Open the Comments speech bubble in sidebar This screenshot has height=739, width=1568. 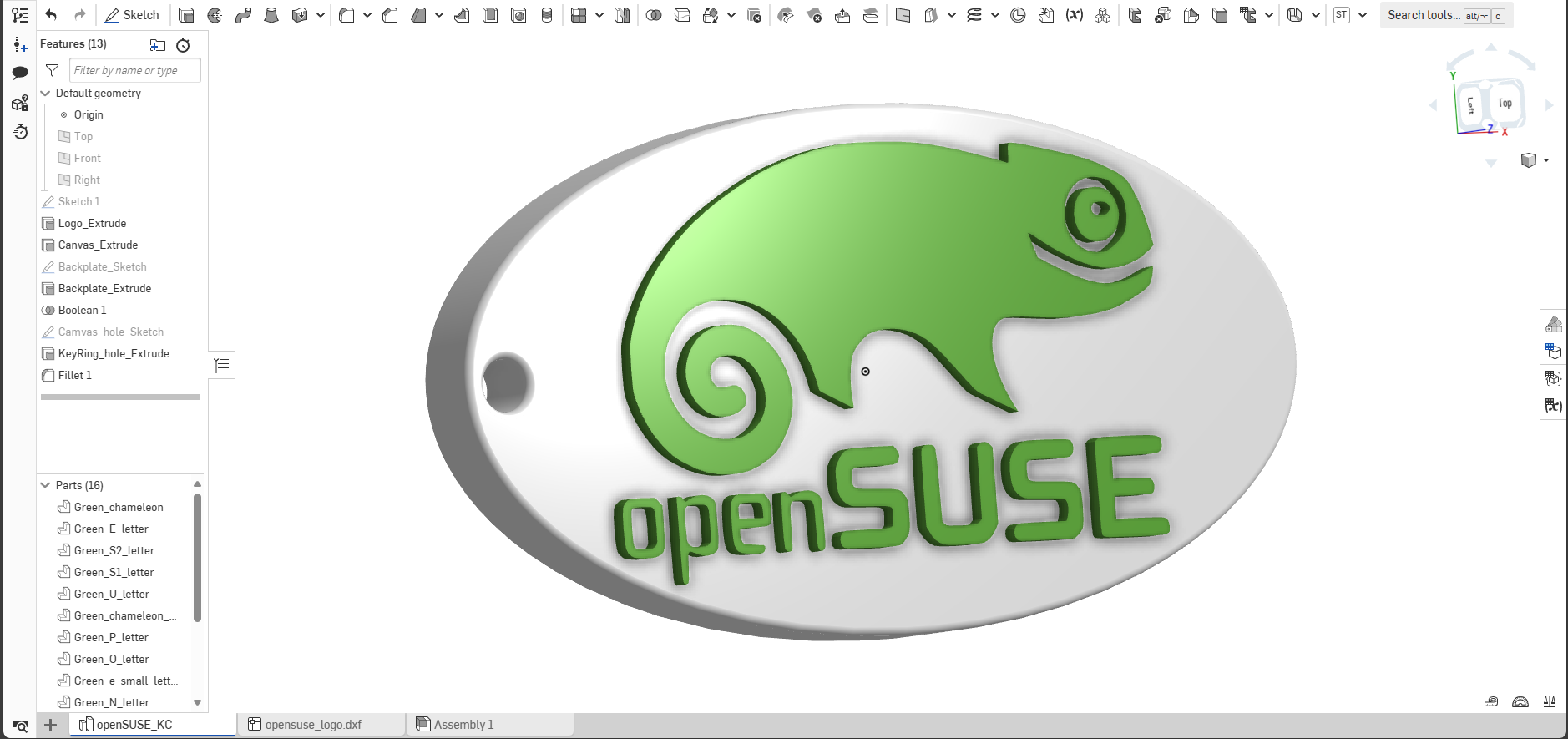[20, 73]
